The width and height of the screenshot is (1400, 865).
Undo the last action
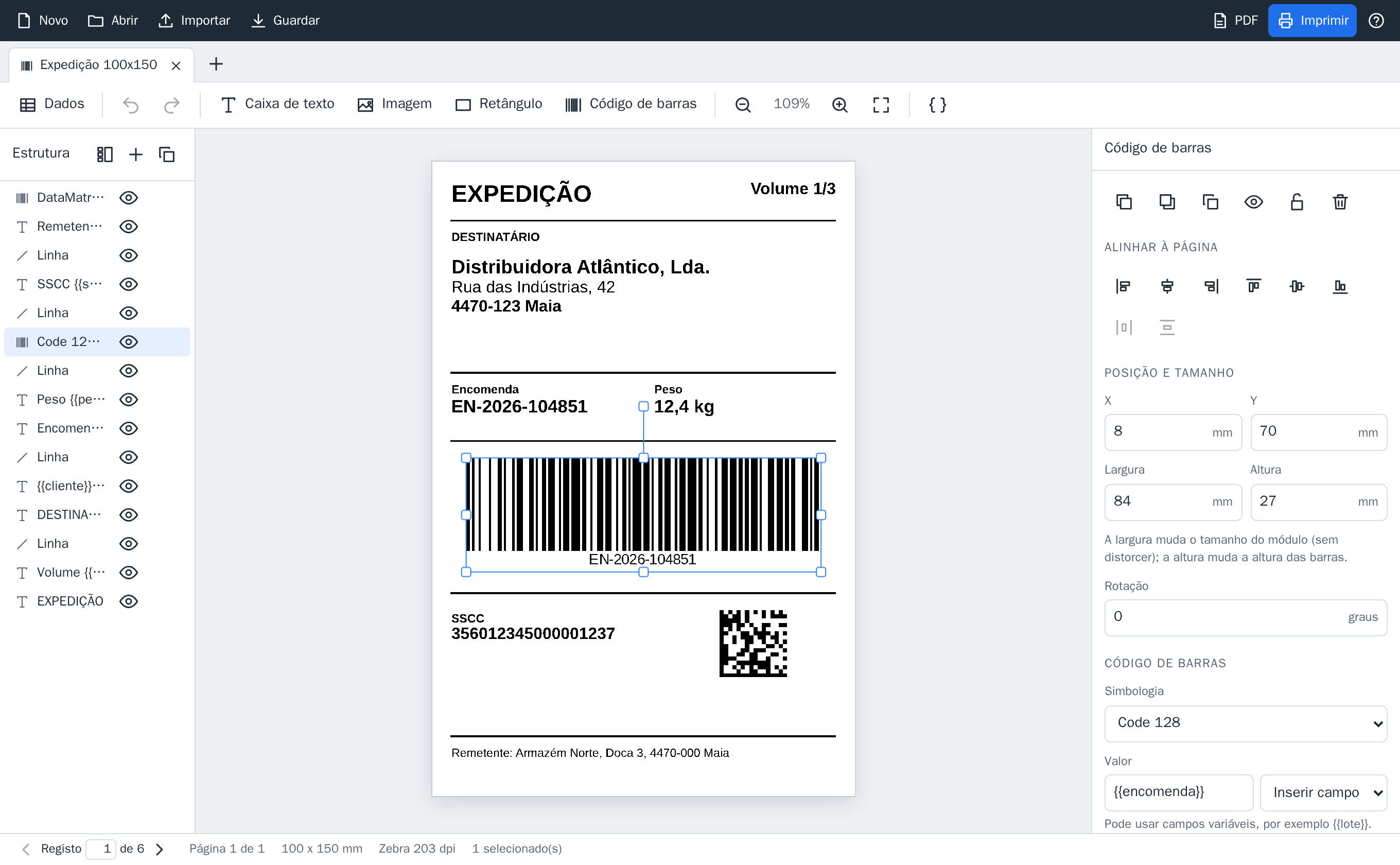pos(131,105)
